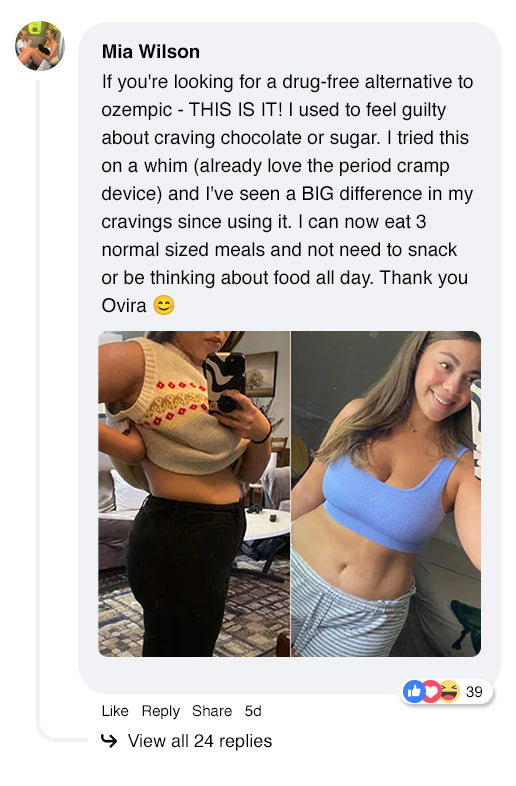The image size is (516, 786).
Task: Click the laughing haha reaction icon
Action: pyautogui.click(x=449, y=692)
